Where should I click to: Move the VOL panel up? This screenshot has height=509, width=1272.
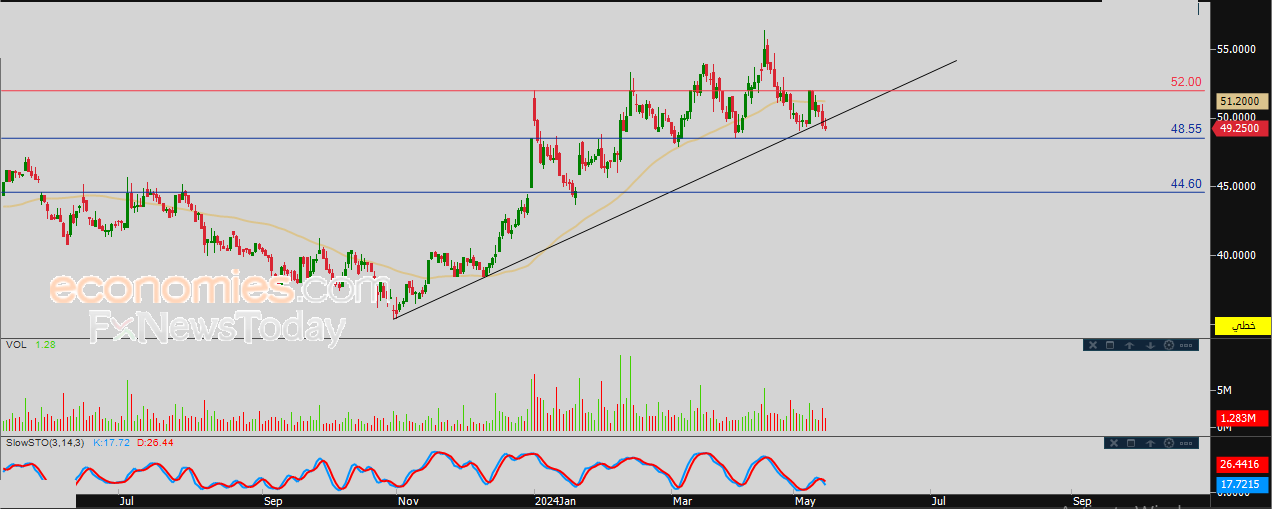1129,345
